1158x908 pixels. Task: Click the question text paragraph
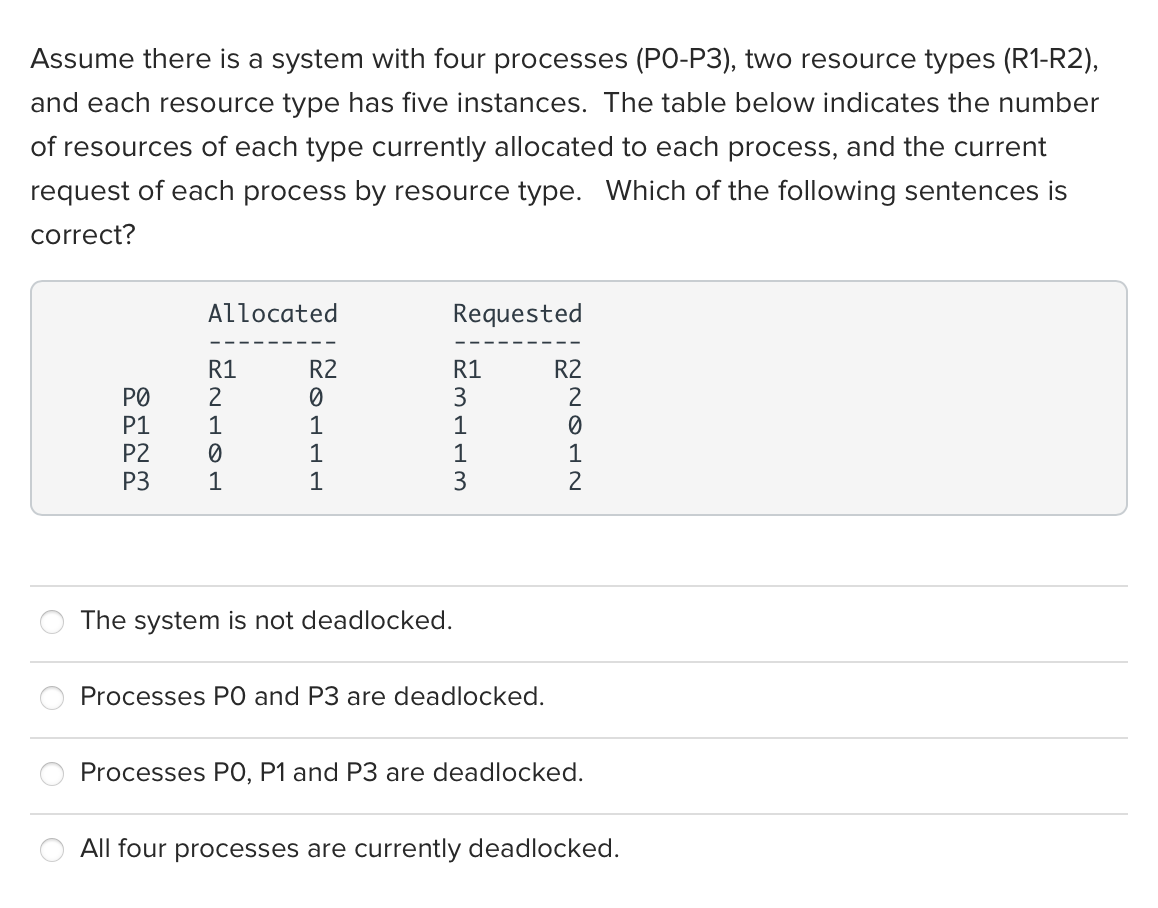point(565,145)
